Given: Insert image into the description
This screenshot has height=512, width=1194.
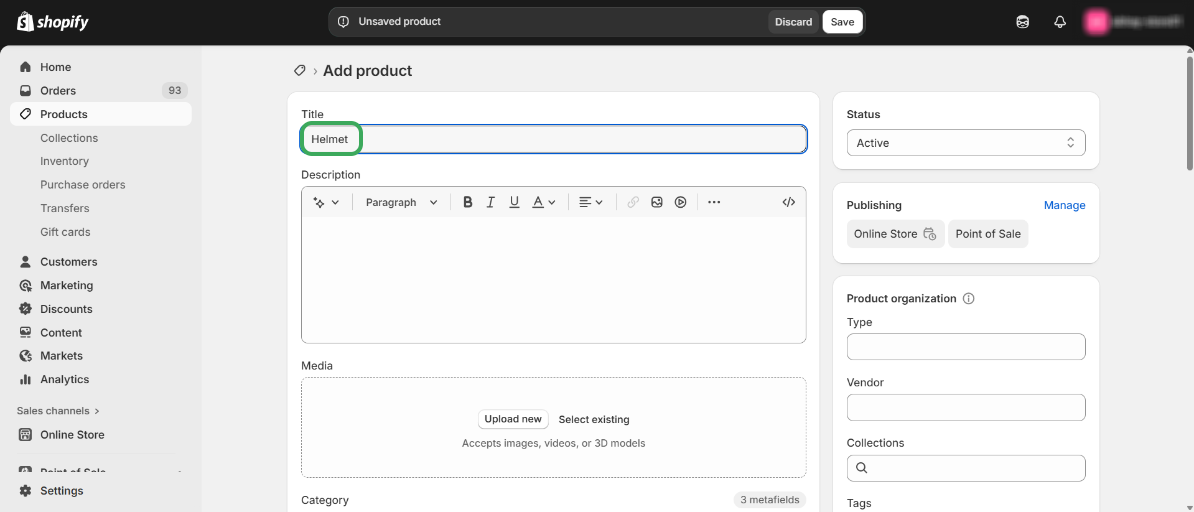Looking at the screenshot, I should point(657,202).
